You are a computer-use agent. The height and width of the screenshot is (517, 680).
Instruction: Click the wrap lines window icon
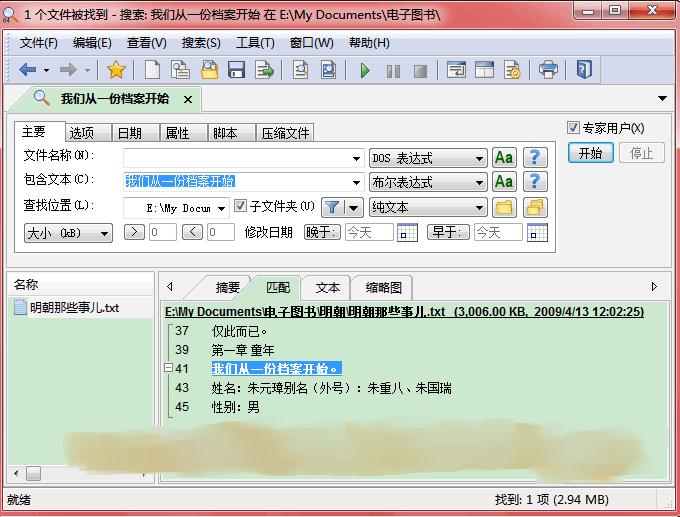point(457,69)
